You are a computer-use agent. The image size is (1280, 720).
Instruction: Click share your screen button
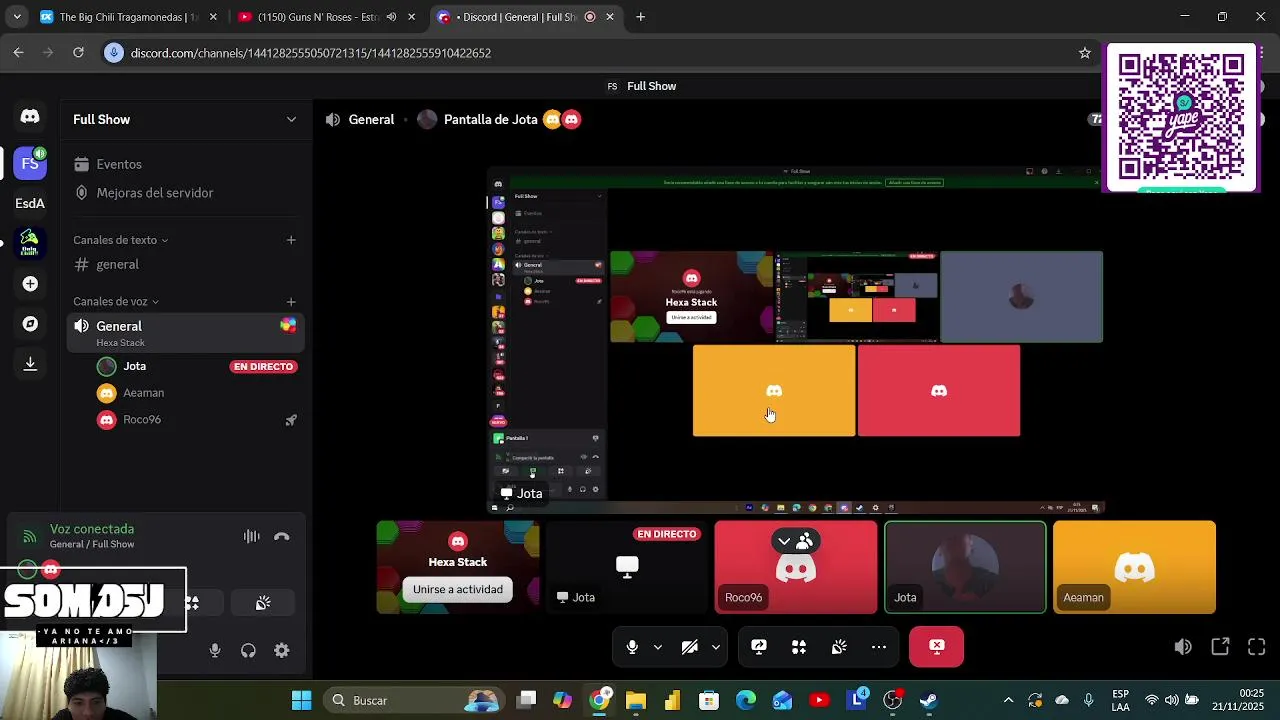[759, 647]
